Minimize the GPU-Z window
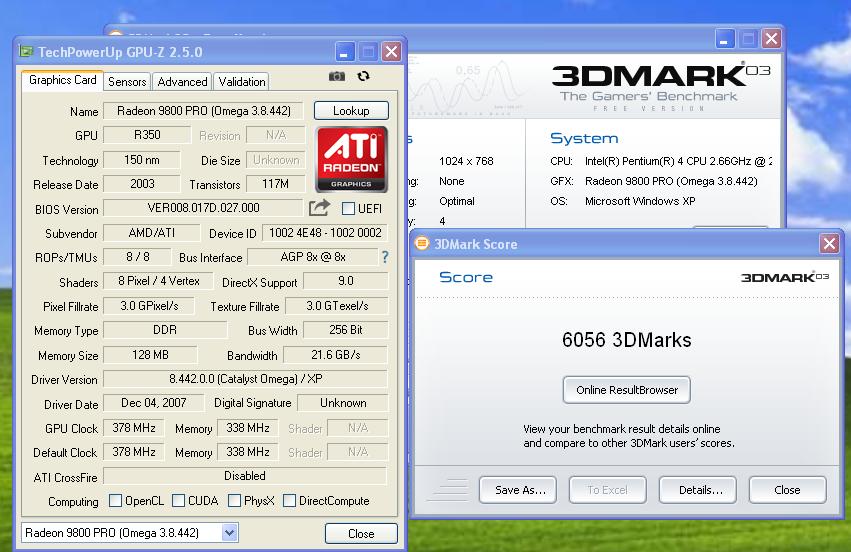Screen dimensions: 851x552 click(x=344, y=52)
